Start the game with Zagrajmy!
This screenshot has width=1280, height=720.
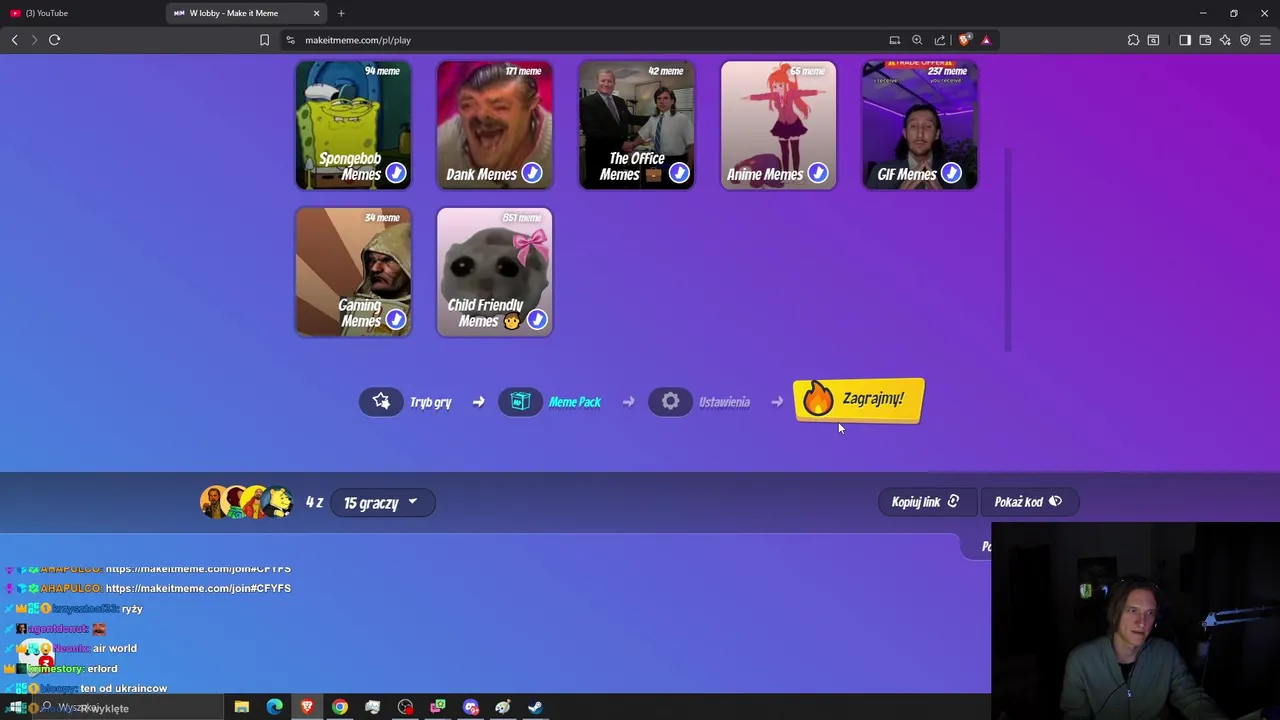(859, 400)
